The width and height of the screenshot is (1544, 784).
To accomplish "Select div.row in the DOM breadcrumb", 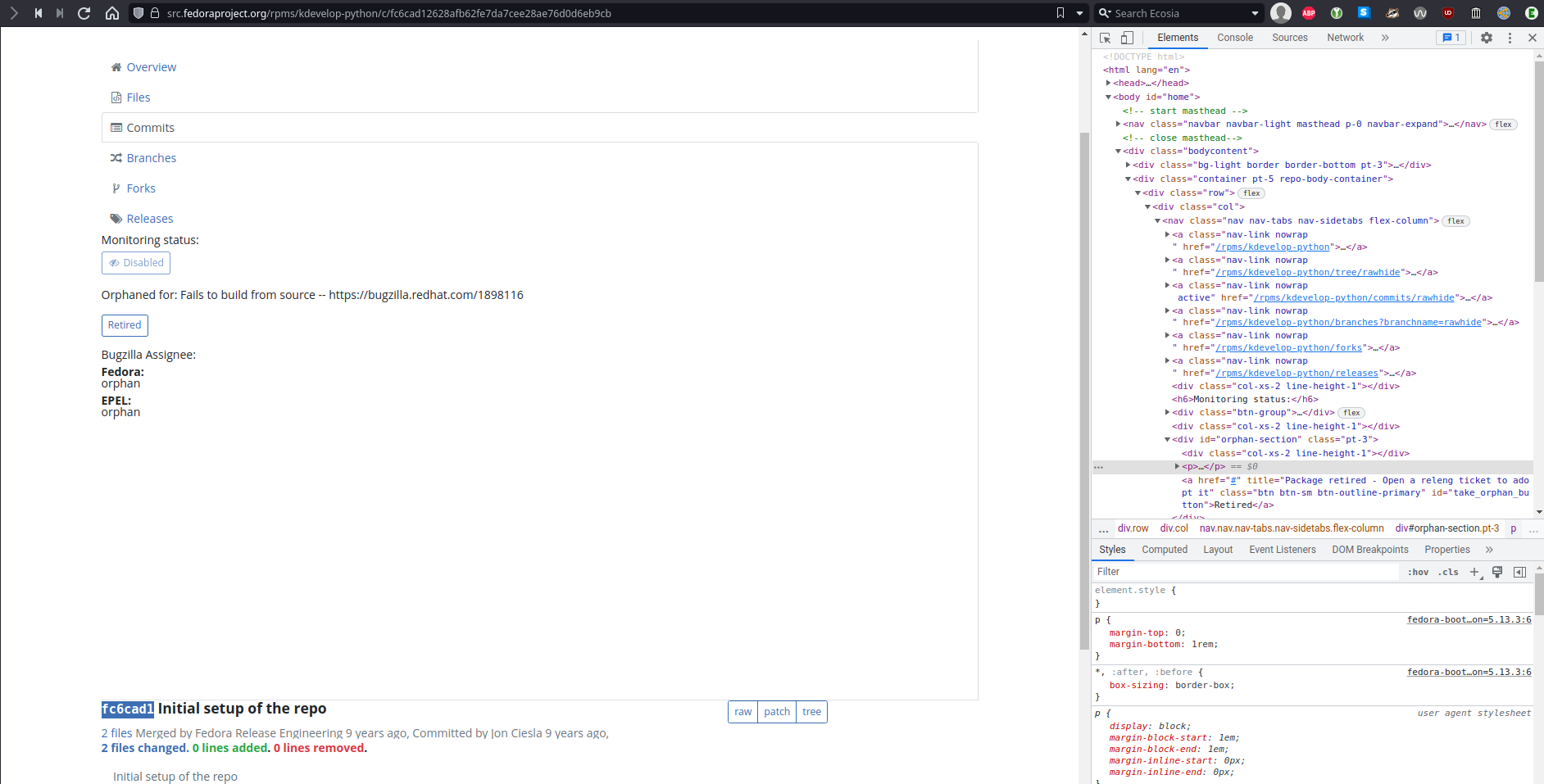I will (x=1133, y=528).
